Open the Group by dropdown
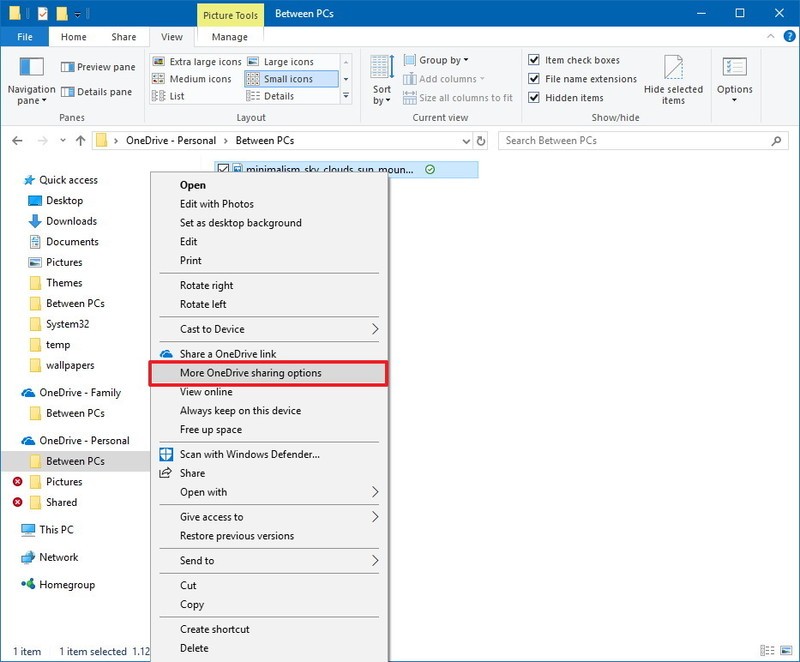This screenshot has height=662, width=800. click(437, 60)
